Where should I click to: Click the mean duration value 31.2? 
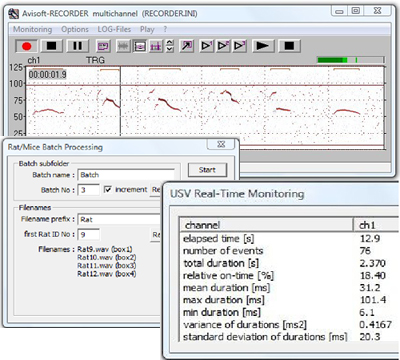point(370,288)
